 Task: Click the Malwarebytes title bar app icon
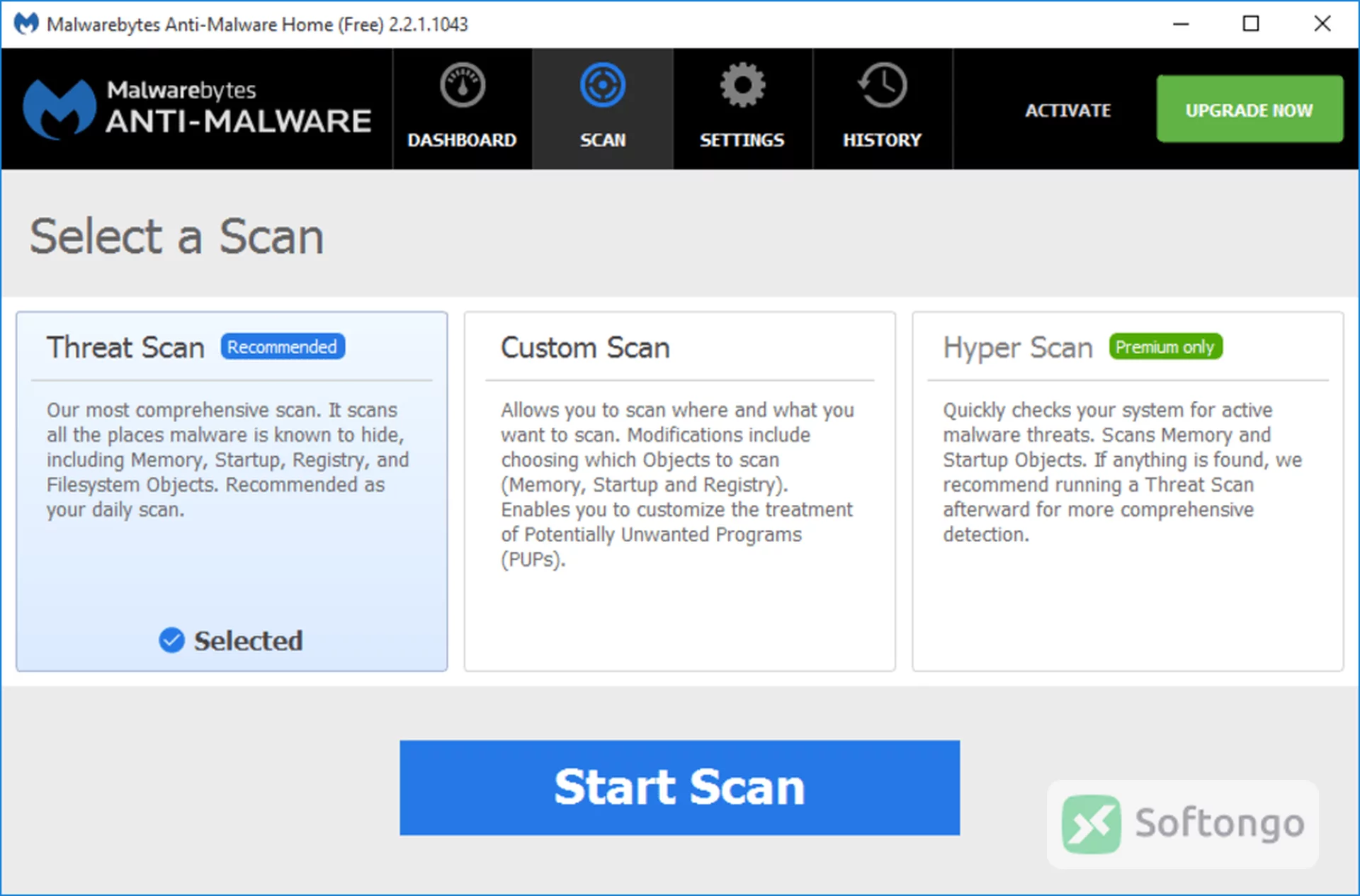[26, 23]
